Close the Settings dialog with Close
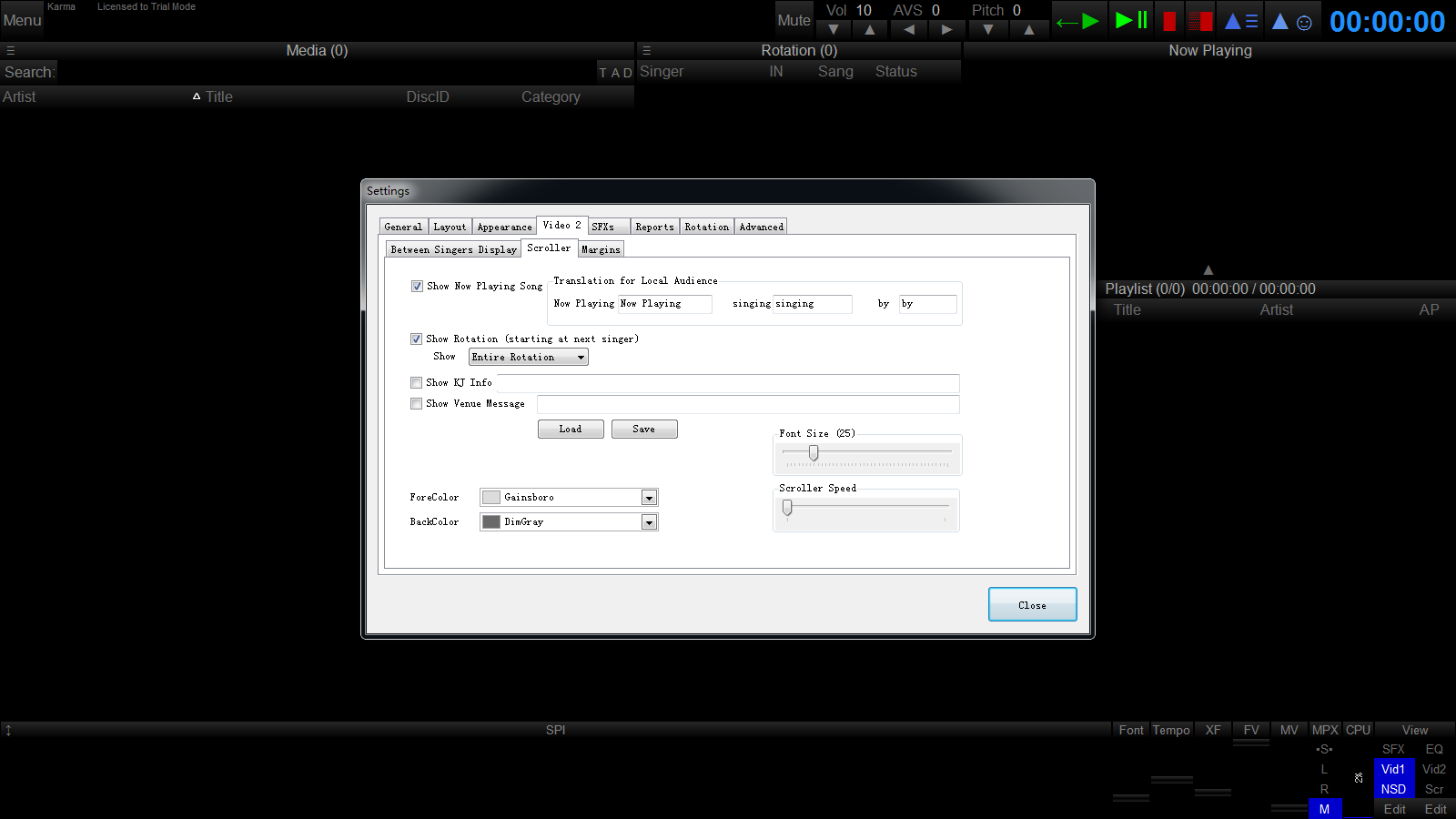The width and height of the screenshot is (1456, 819). pos(1032,604)
